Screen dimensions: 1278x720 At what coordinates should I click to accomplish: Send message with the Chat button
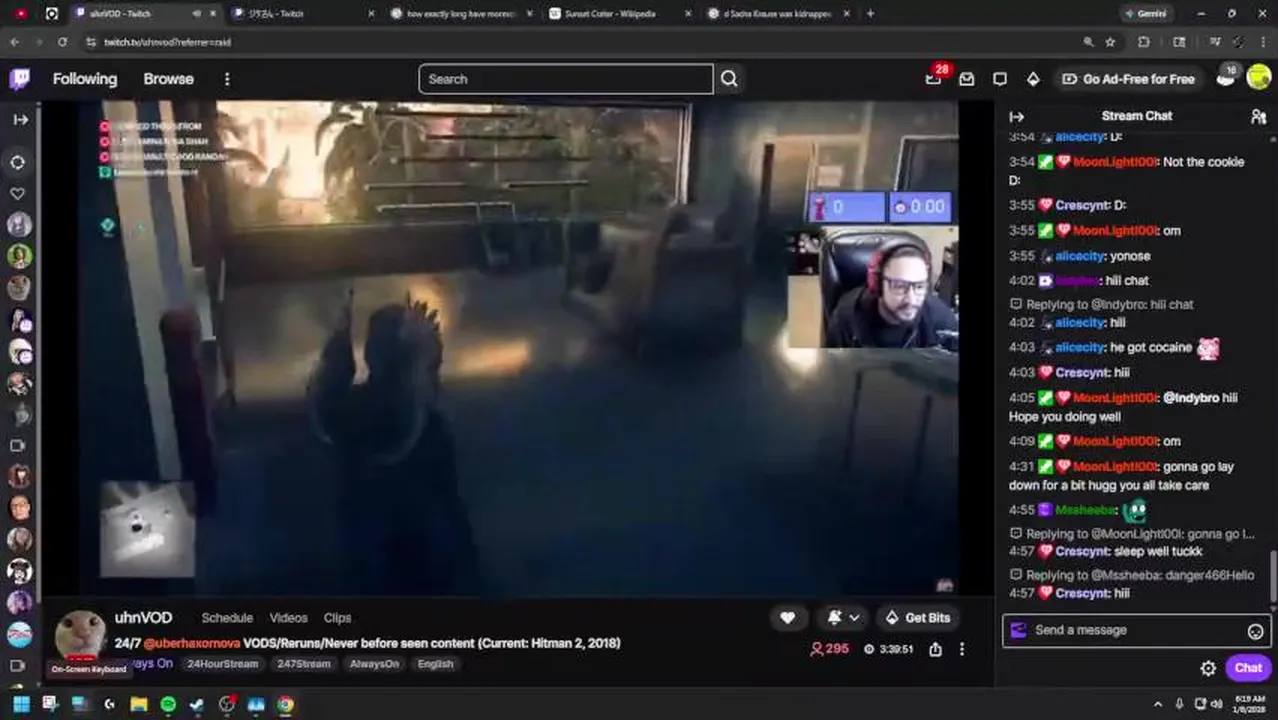1248,668
